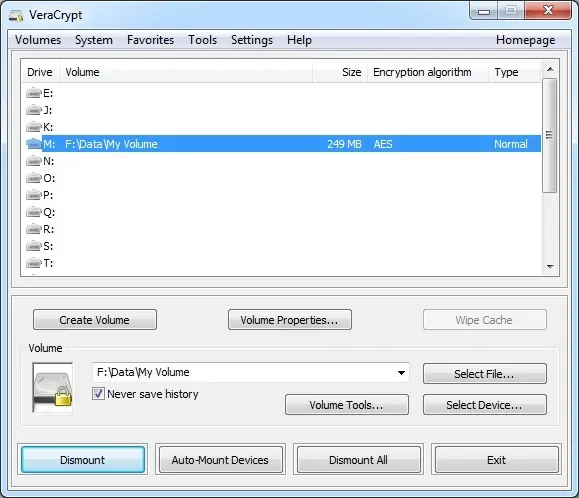
Task: Select the E: drive slot icon
Action: 34,93
